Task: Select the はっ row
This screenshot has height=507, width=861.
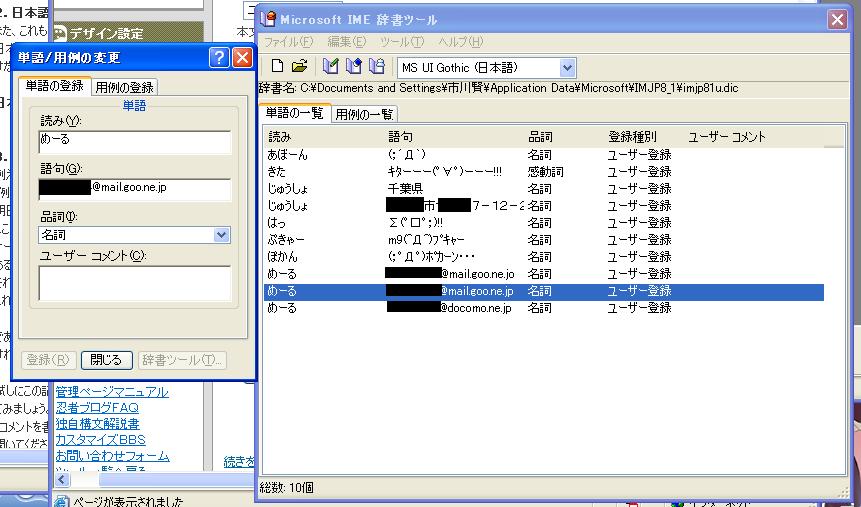Action: tap(544, 222)
